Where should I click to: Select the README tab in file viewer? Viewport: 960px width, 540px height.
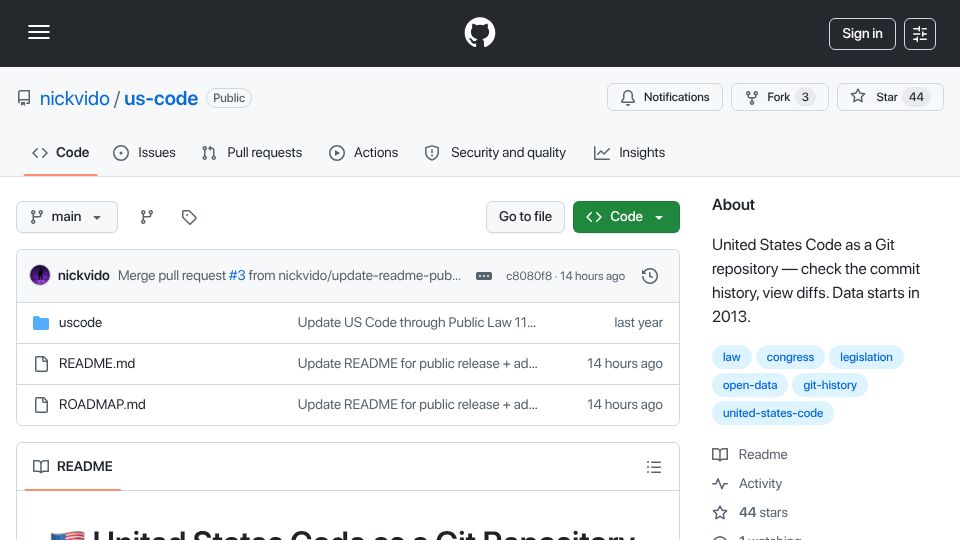pos(73,467)
